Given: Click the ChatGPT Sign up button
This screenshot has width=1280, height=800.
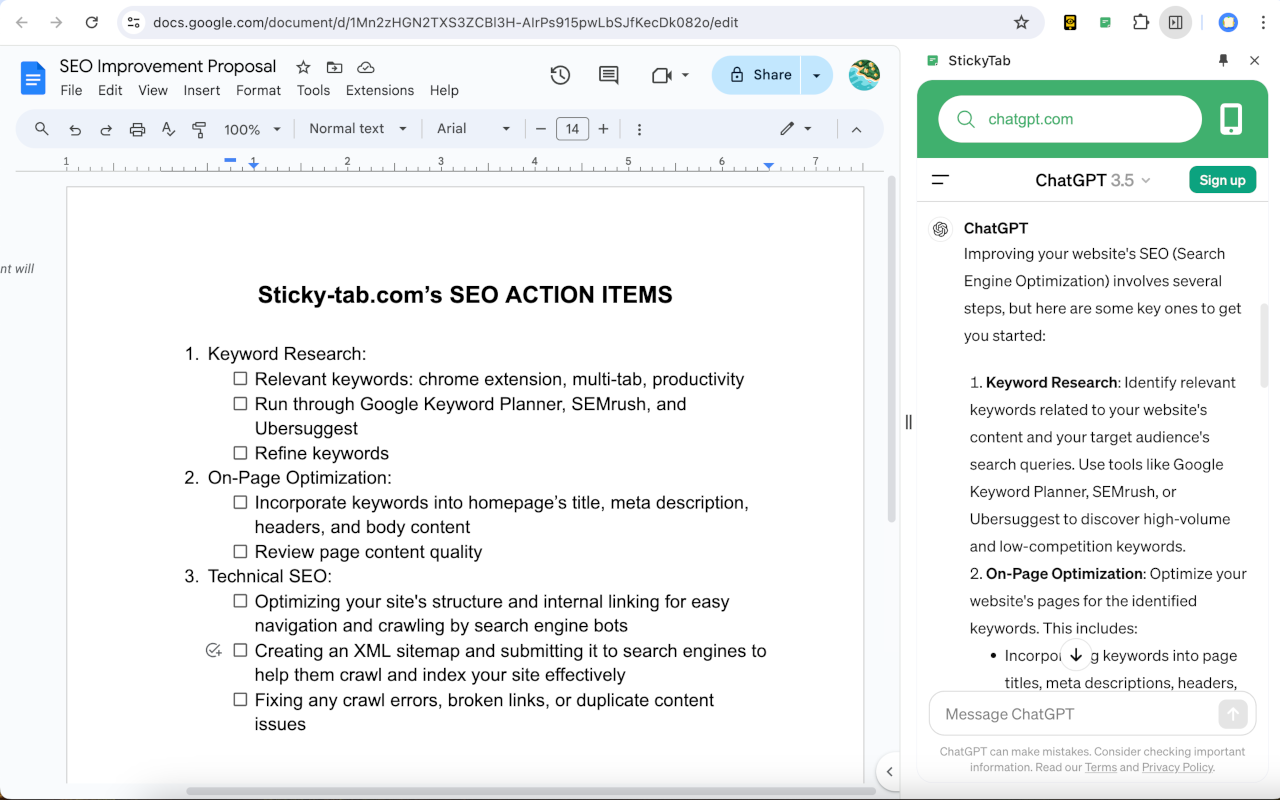Looking at the screenshot, I should [x=1222, y=180].
